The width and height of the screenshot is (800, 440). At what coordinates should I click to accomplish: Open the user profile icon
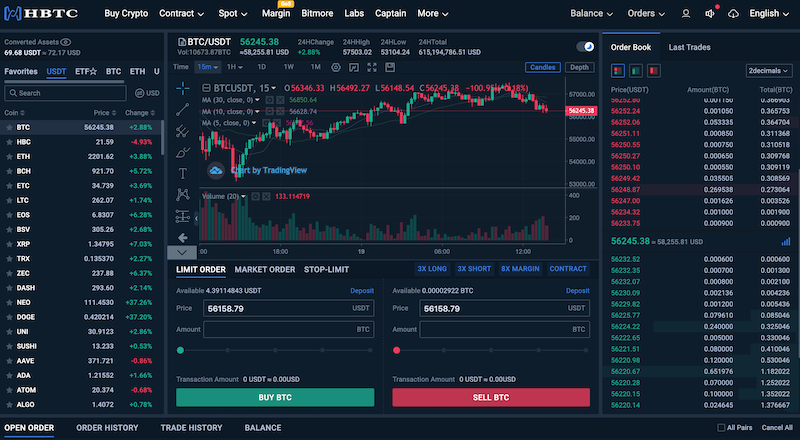click(x=686, y=14)
